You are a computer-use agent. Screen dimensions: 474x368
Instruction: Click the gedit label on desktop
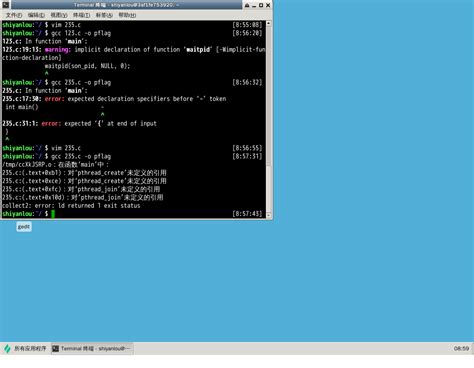(x=24, y=227)
